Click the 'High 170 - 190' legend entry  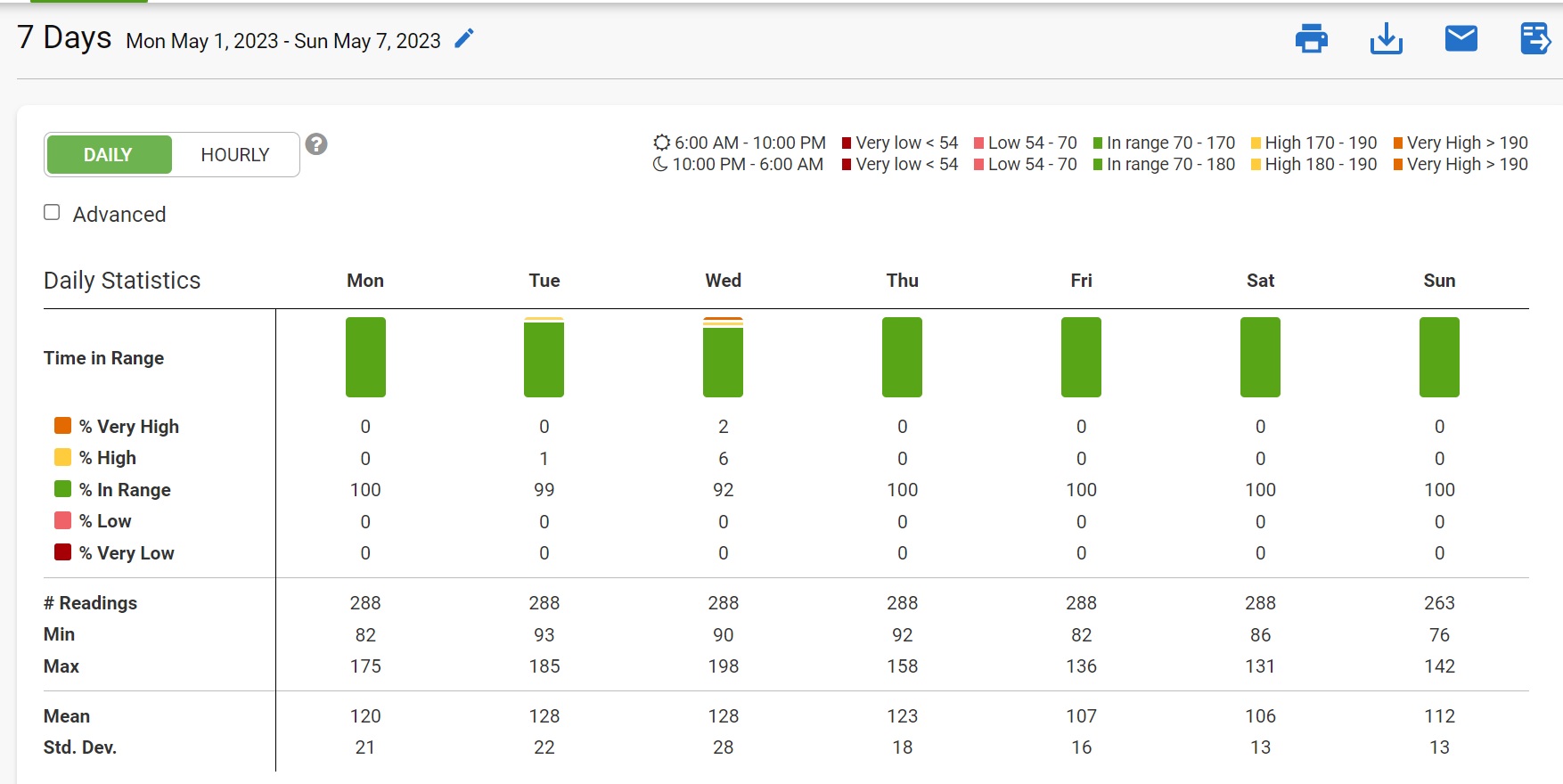[x=1313, y=143]
